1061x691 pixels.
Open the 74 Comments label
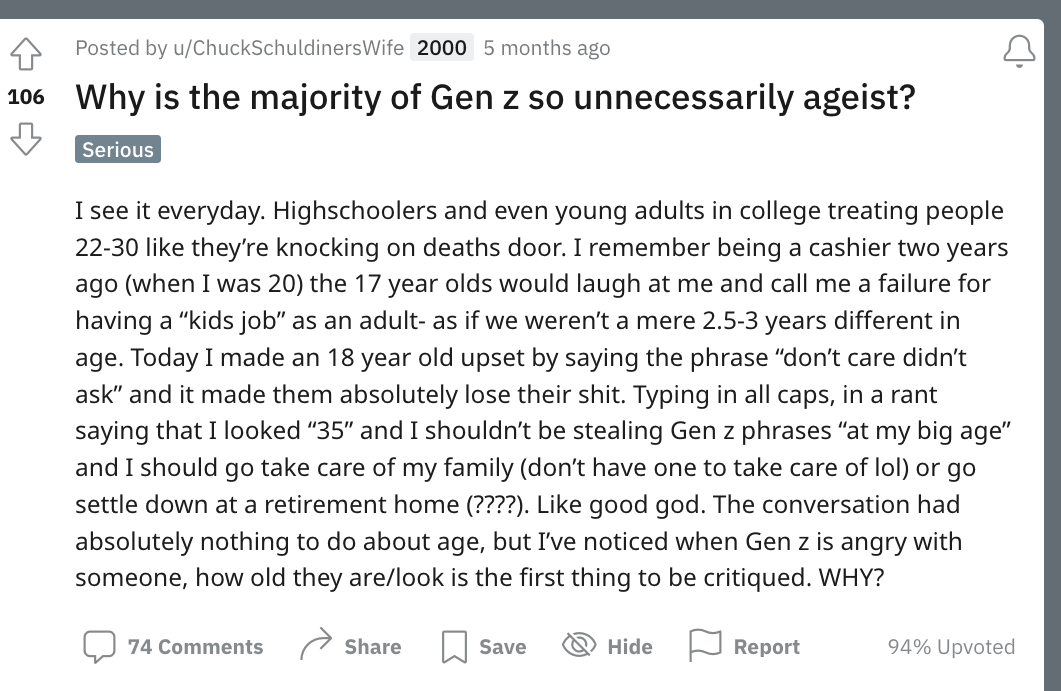click(x=196, y=647)
